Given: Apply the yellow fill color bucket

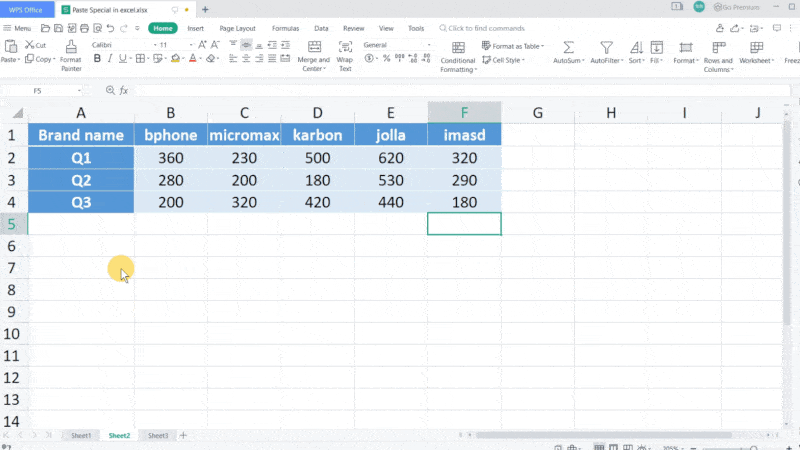Looking at the screenshot, I should 176,59.
